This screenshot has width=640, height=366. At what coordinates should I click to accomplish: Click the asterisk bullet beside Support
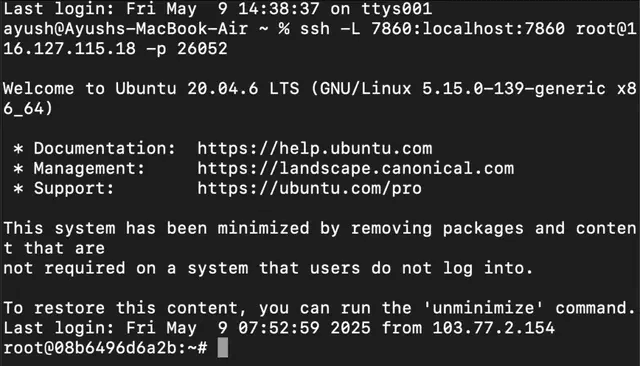coord(18,189)
